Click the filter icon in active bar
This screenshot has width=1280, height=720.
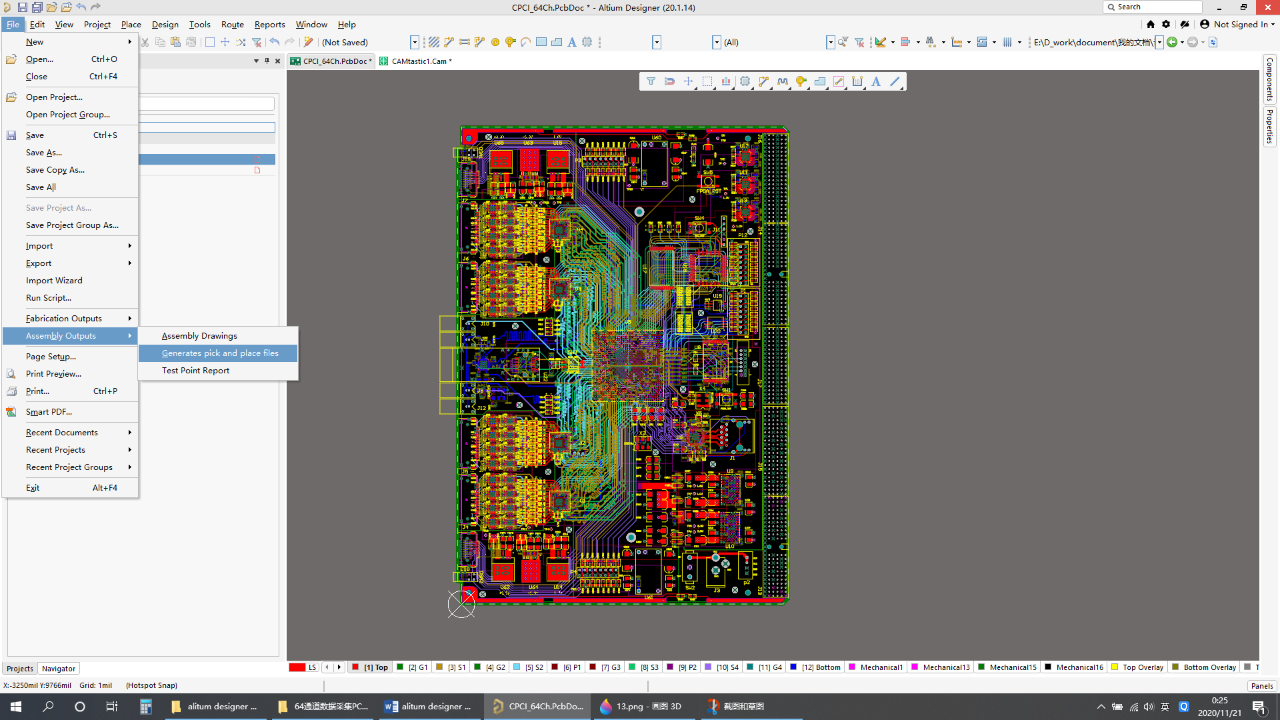click(650, 82)
